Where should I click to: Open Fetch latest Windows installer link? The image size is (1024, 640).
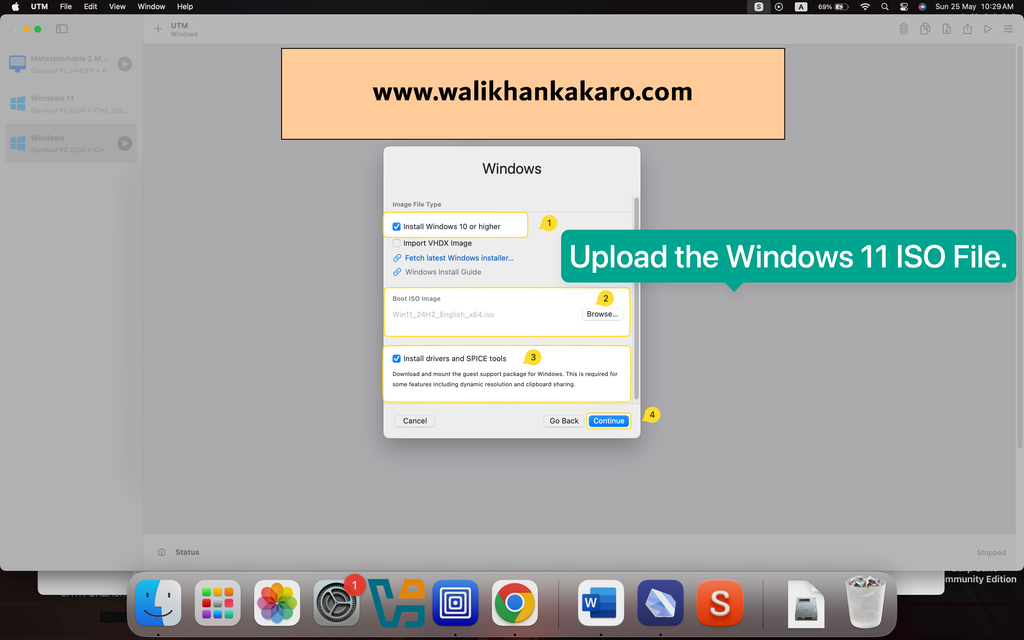459,258
